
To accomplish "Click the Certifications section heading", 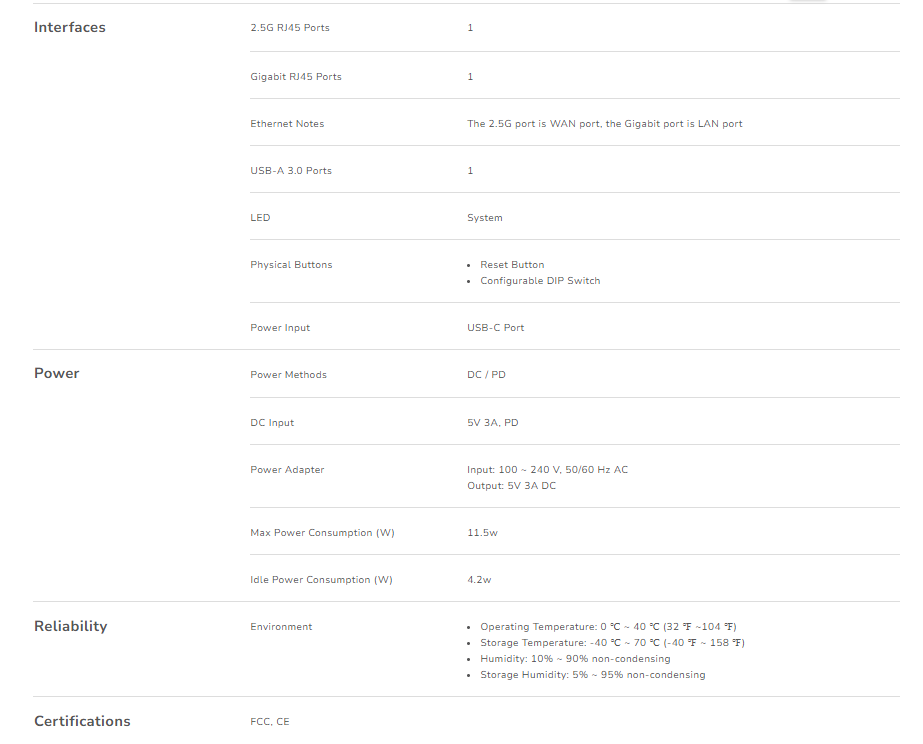I will point(82,721).
